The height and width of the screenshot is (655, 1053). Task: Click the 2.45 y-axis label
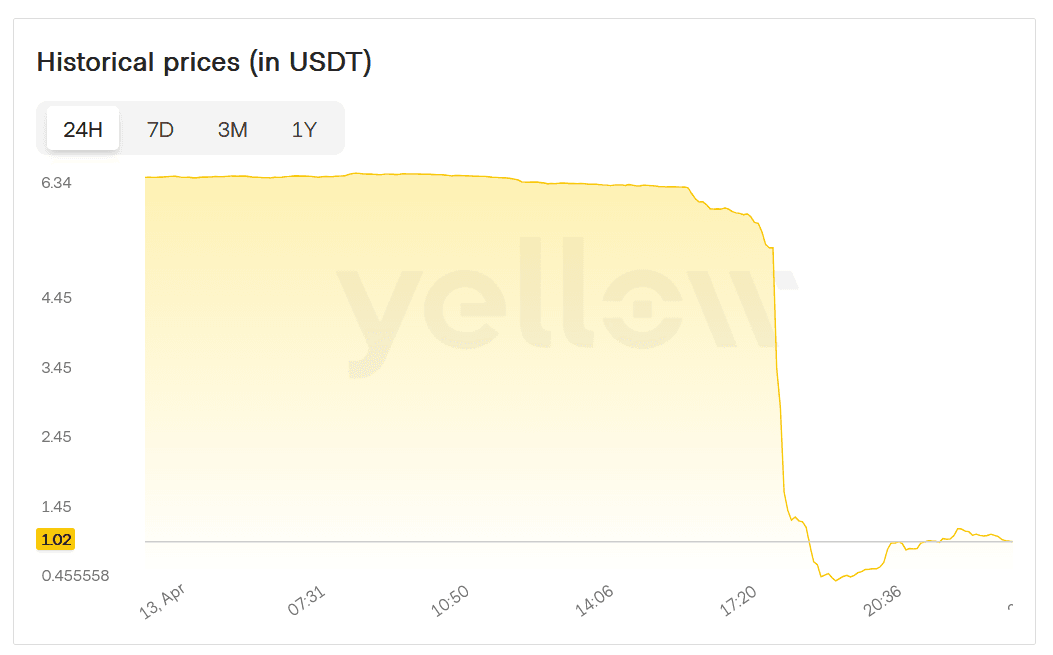tap(56, 437)
